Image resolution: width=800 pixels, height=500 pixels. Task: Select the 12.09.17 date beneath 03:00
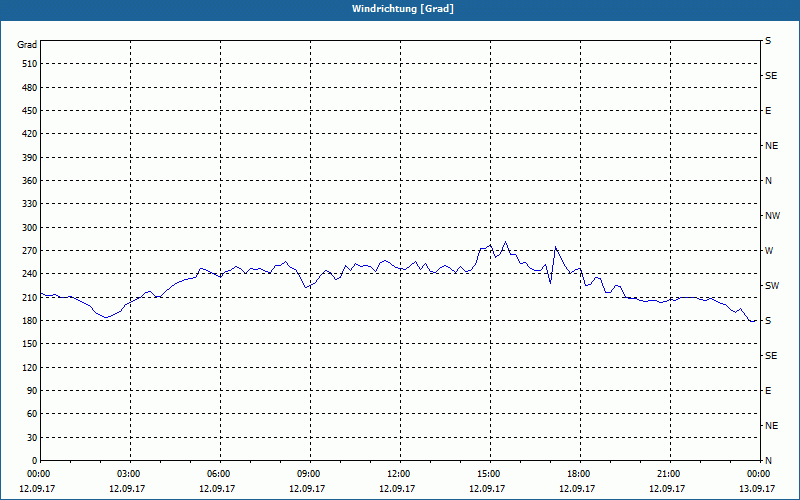[x=127, y=489]
